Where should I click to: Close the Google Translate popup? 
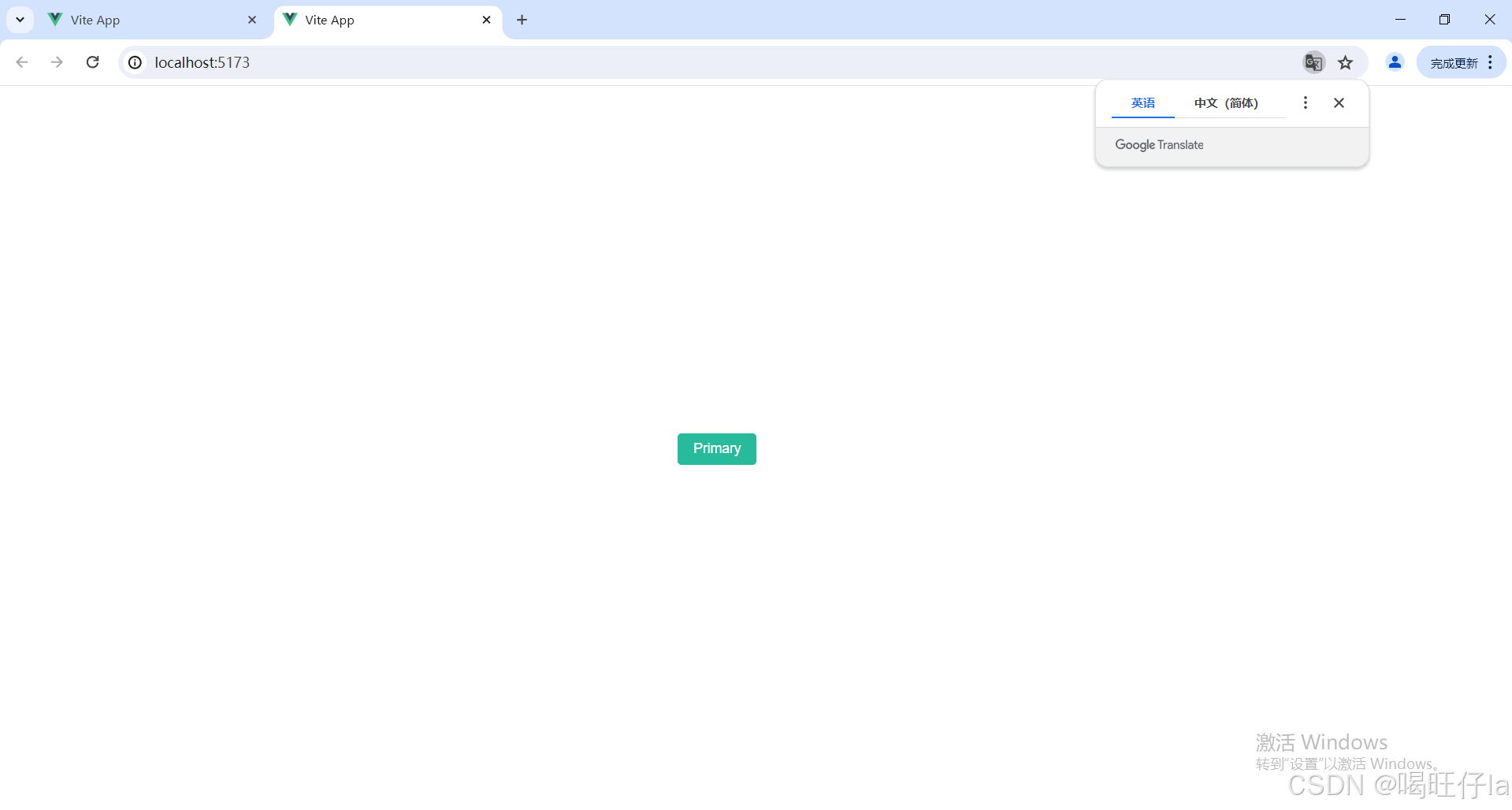tap(1339, 103)
